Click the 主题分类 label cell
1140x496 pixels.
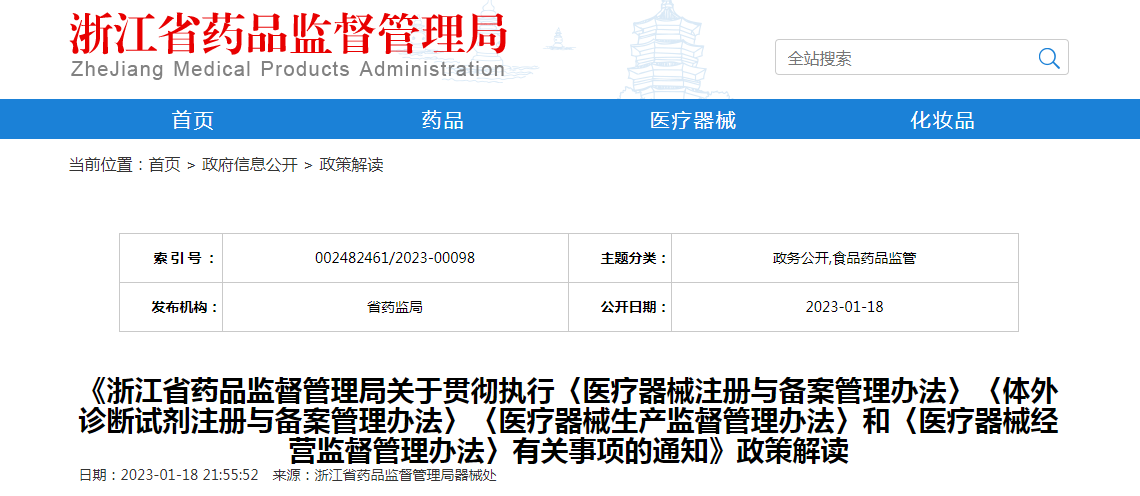[620, 258]
